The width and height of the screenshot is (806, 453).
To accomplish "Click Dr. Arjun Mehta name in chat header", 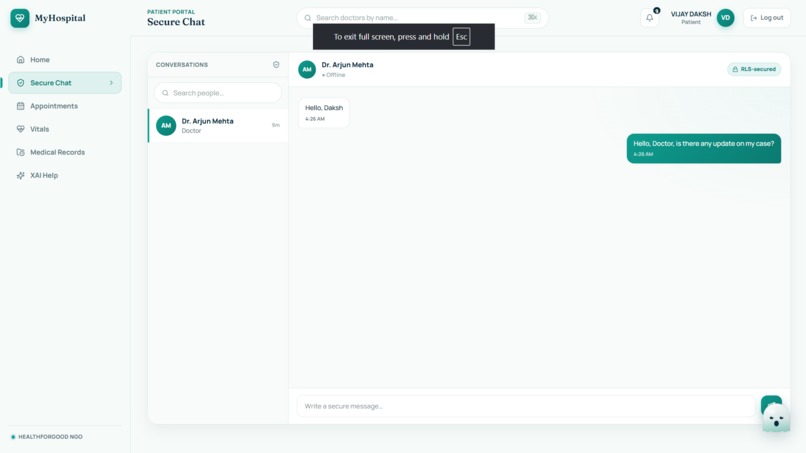I will tap(347, 65).
